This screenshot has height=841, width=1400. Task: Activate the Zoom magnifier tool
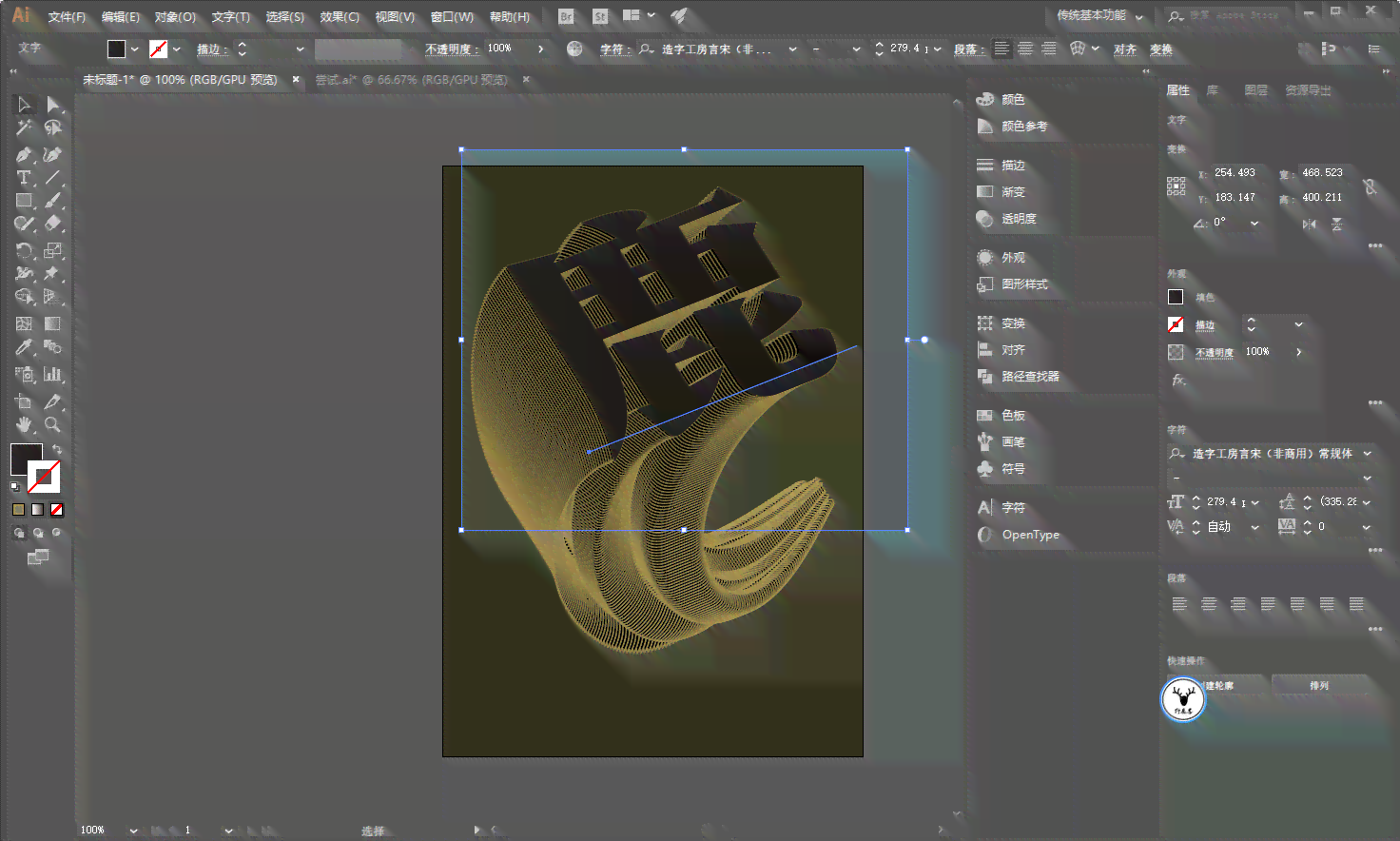click(53, 424)
